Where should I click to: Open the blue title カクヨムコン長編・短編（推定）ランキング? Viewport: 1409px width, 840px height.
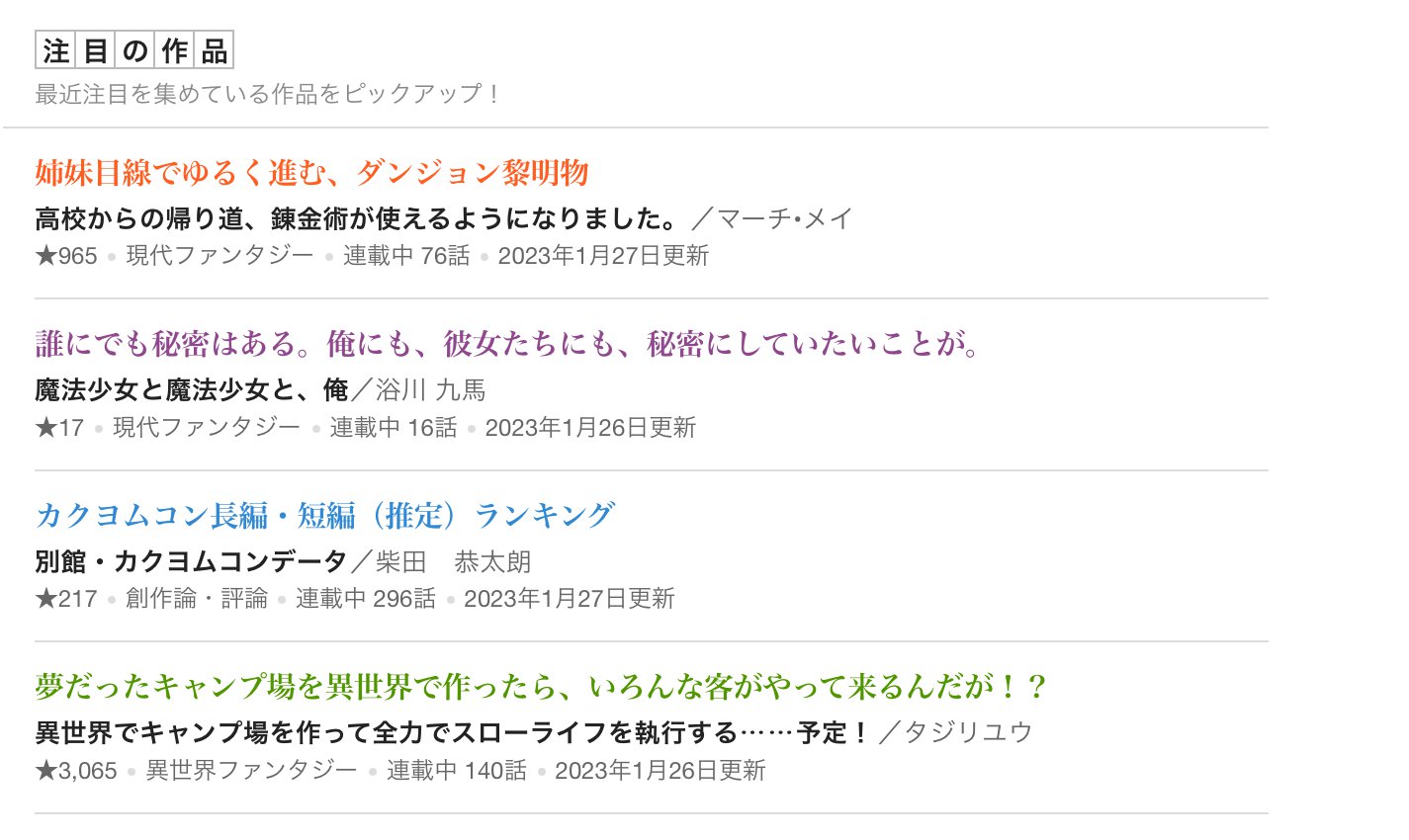pyautogui.click(x=324, y=516)
